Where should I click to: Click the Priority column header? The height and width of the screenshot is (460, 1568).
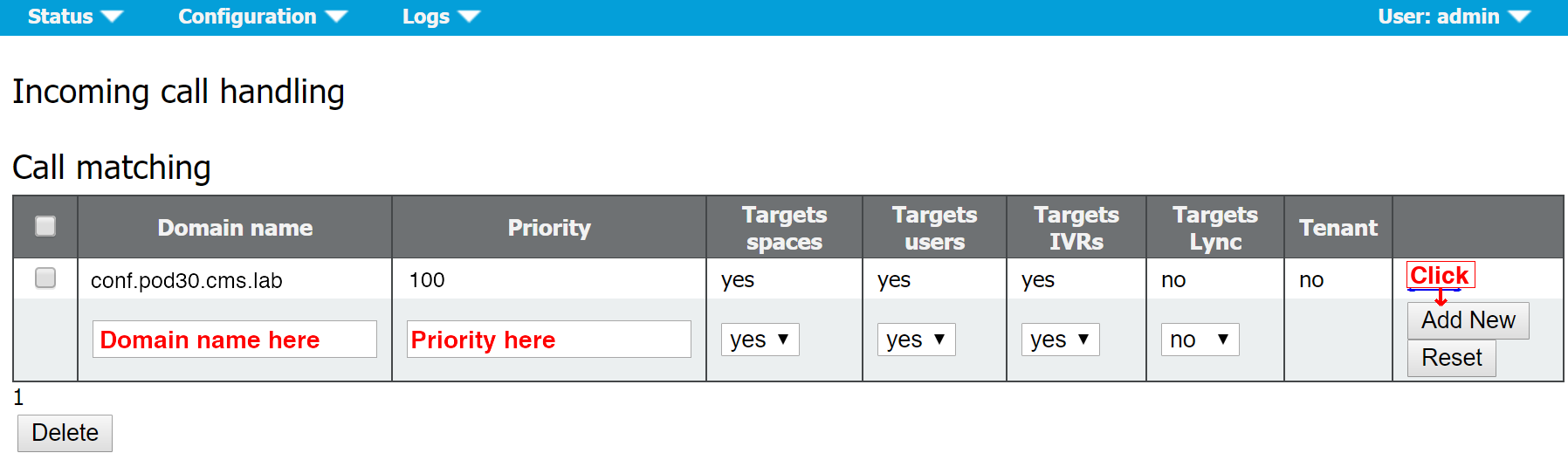(x=549, y=228)
